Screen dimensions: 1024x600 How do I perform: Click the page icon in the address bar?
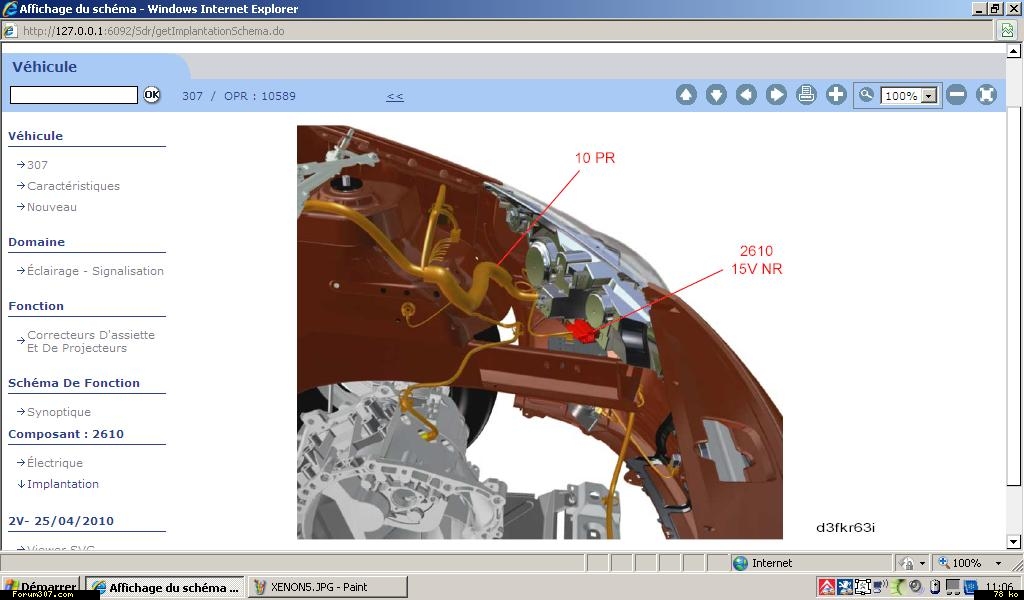click(10, 31)
